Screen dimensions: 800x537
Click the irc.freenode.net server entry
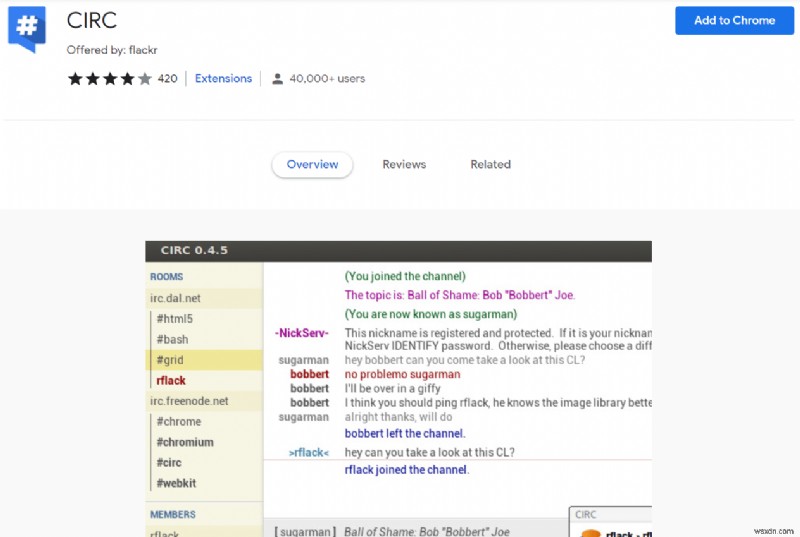[x=190, y=400]
